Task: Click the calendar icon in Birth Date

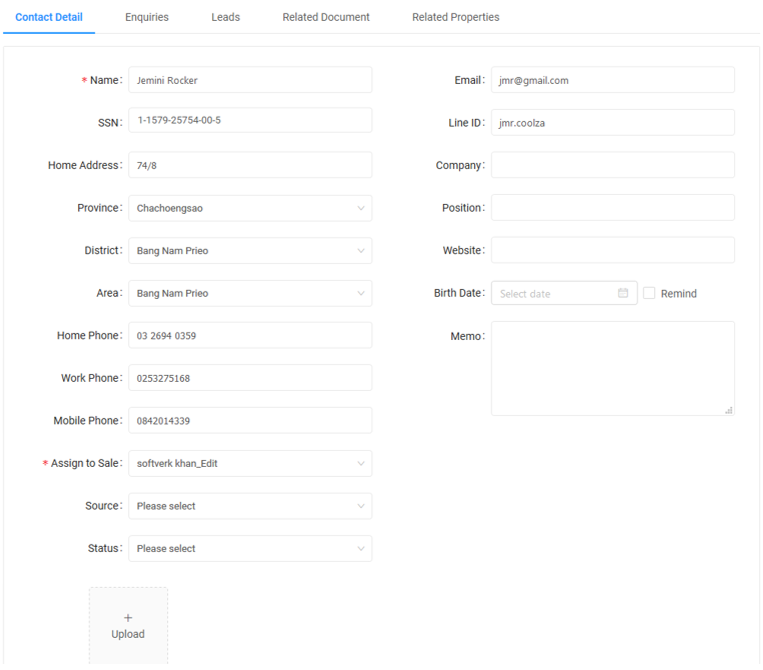Action: click(x=623, y=293)
